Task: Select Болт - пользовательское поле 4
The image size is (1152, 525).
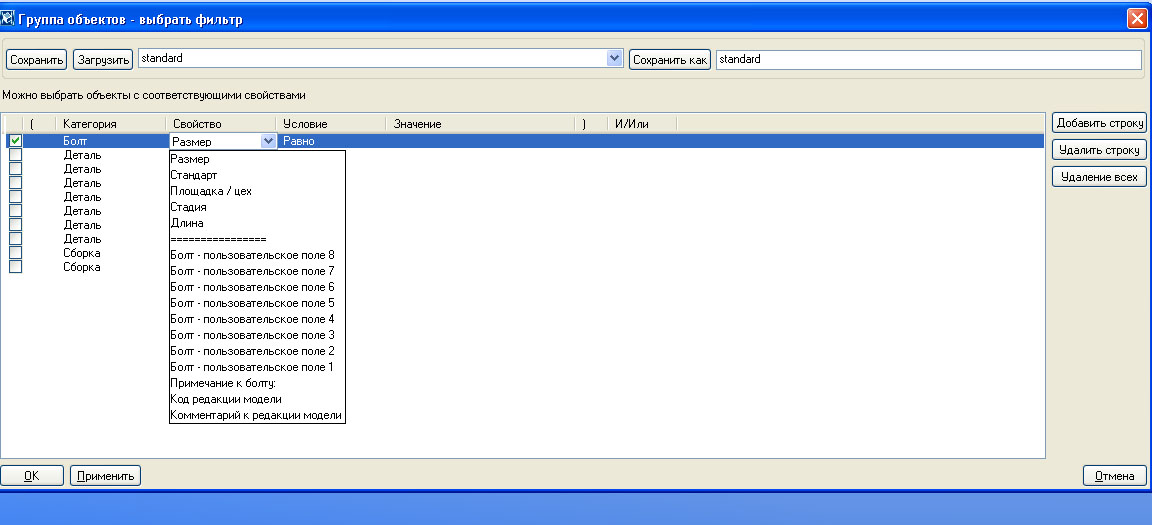Action: coord(257,319)
